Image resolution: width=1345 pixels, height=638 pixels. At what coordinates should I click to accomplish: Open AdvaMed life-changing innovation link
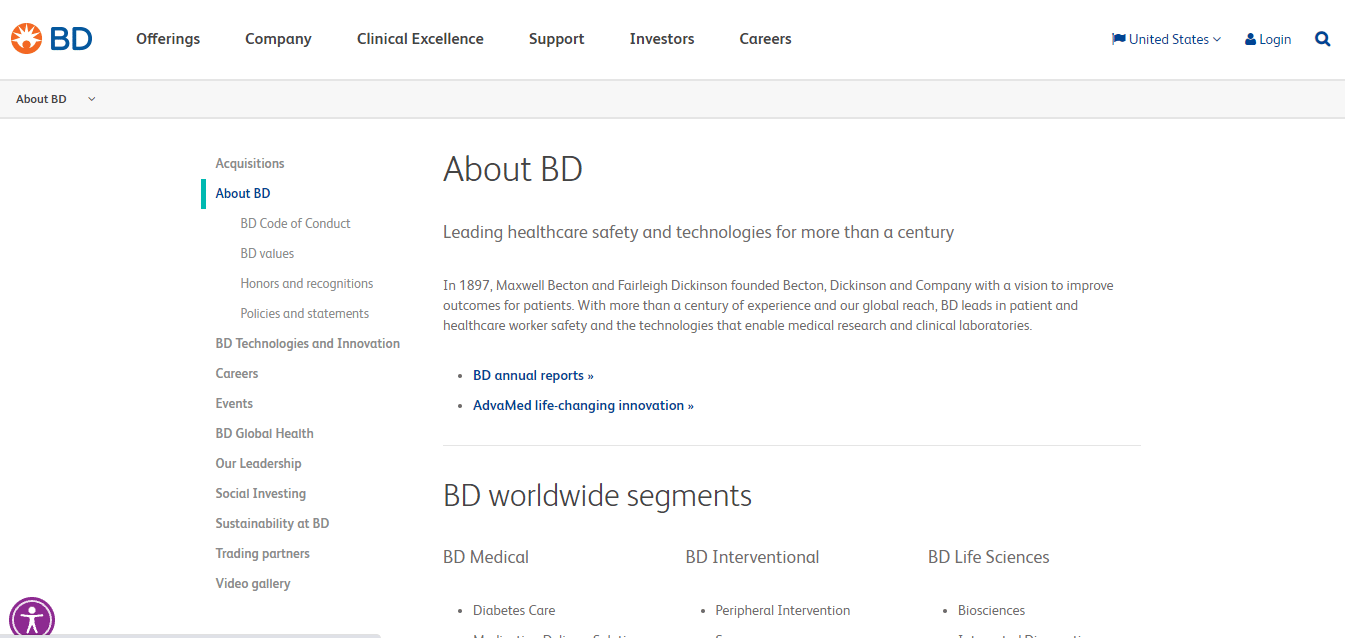[583, 406]
